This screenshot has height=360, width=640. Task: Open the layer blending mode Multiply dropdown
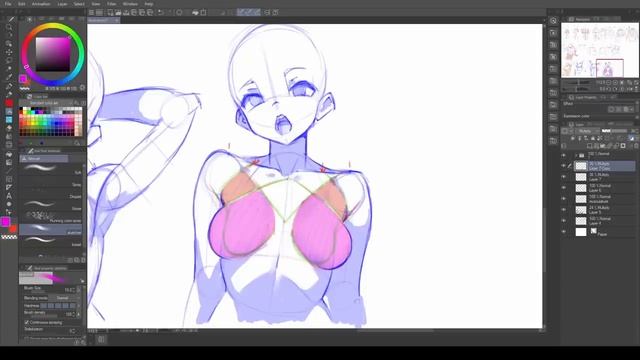[587, 131]
